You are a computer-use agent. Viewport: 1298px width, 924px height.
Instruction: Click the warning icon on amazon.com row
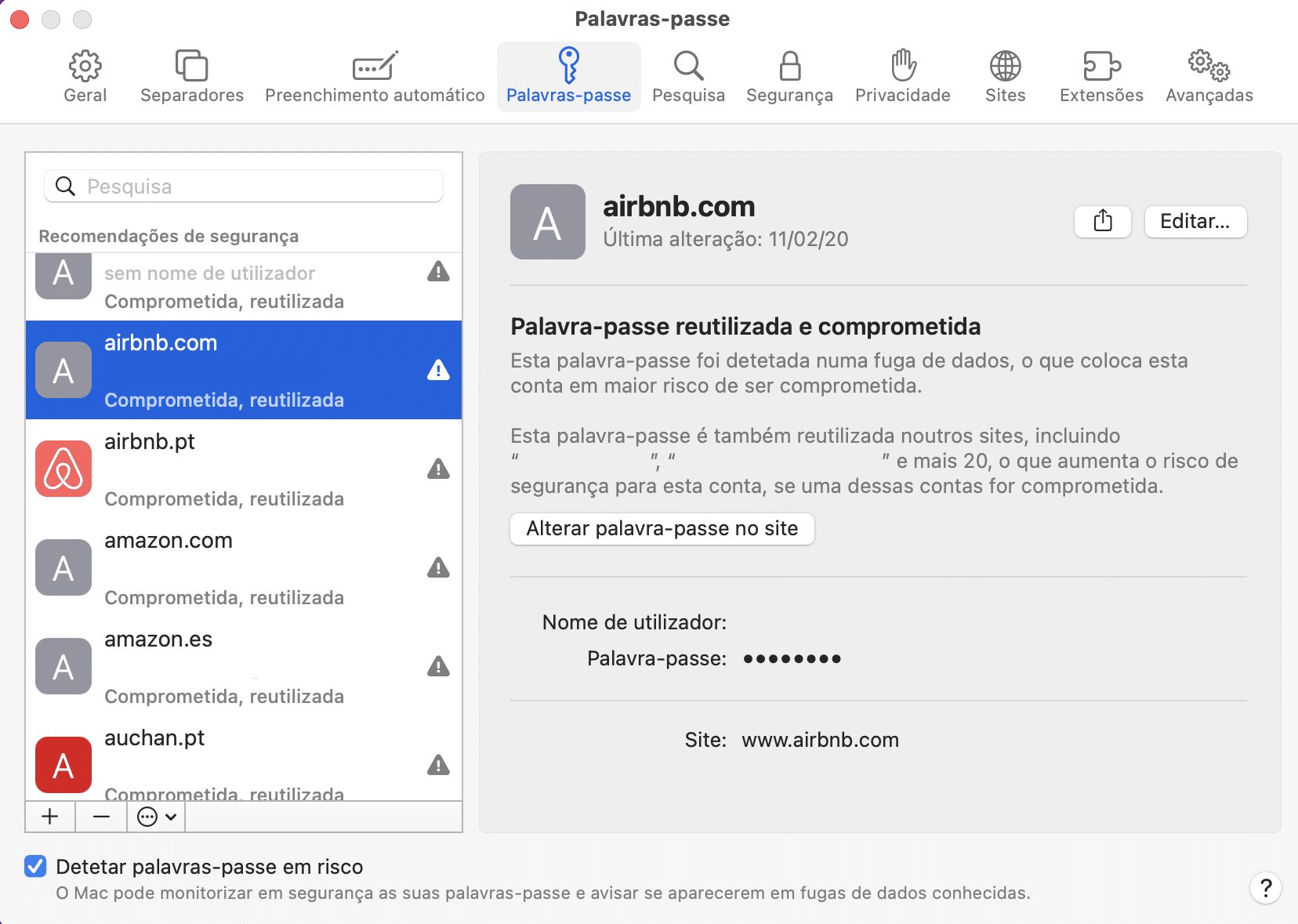(x=438, y=567)
